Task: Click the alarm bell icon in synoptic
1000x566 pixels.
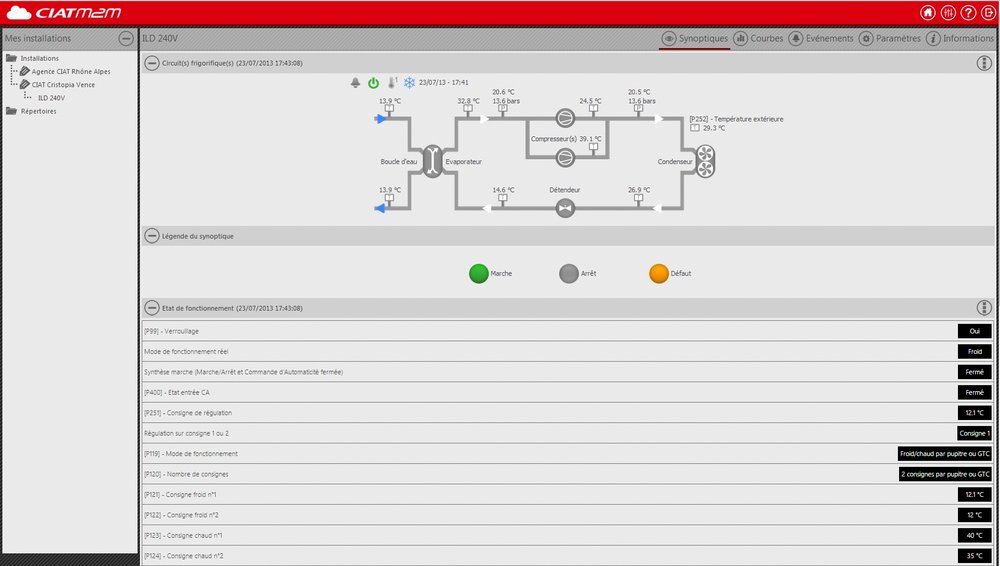Action: (355, 83)
